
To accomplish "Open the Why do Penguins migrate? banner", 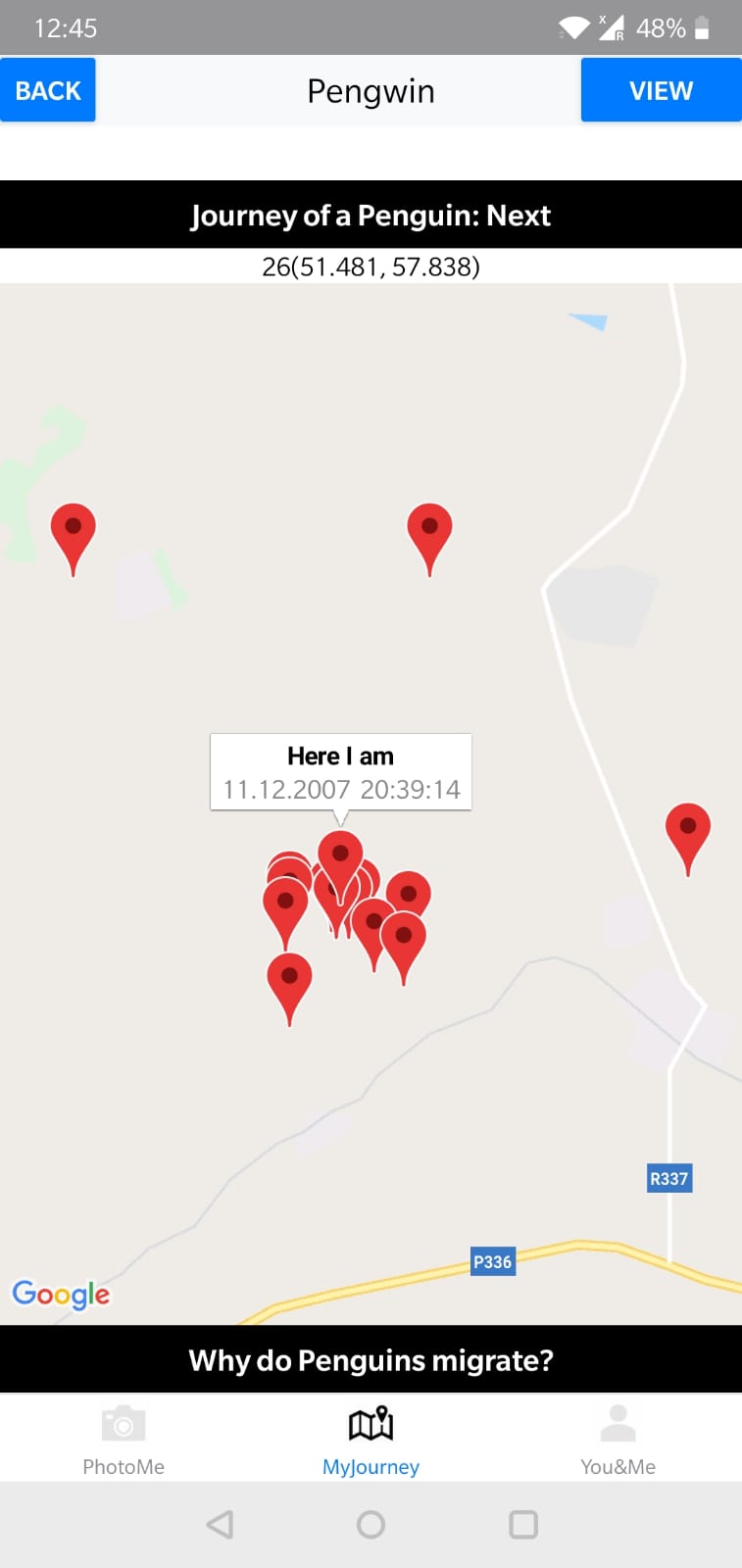I will coord(371,1359).
